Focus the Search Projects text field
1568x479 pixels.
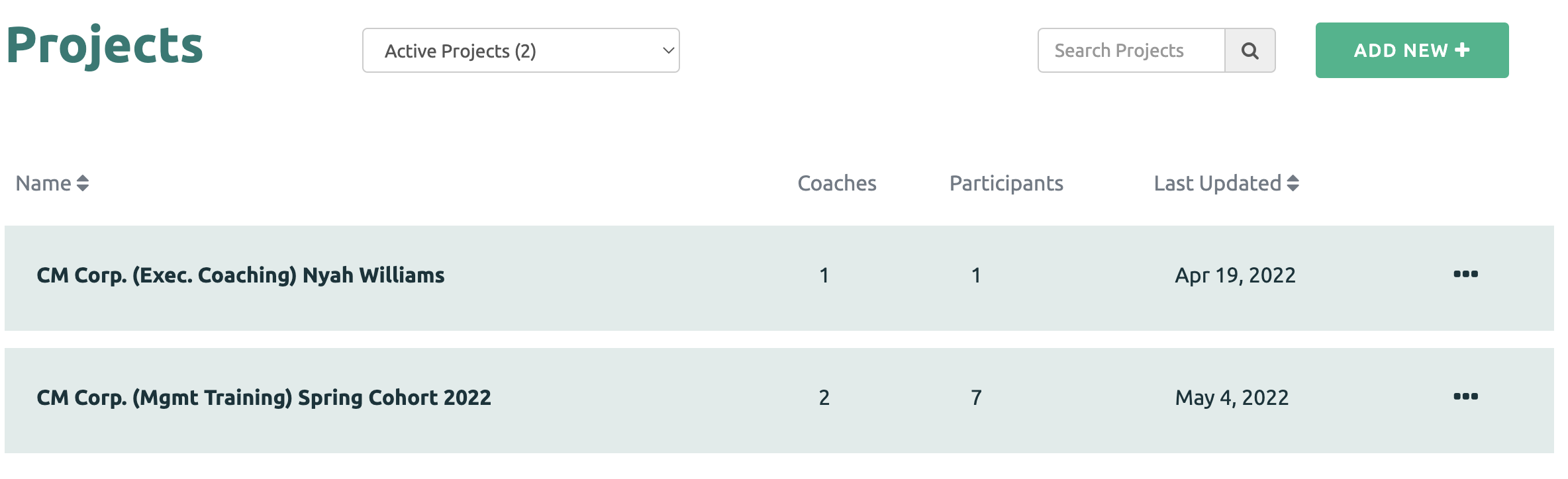(x=1131, y=51)
